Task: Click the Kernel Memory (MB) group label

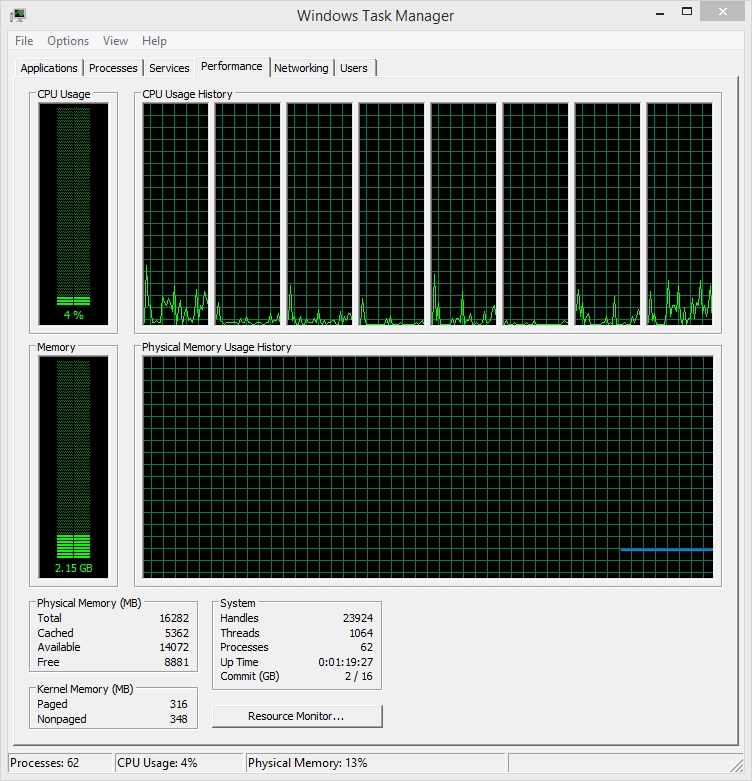Action: pos(85,689)
